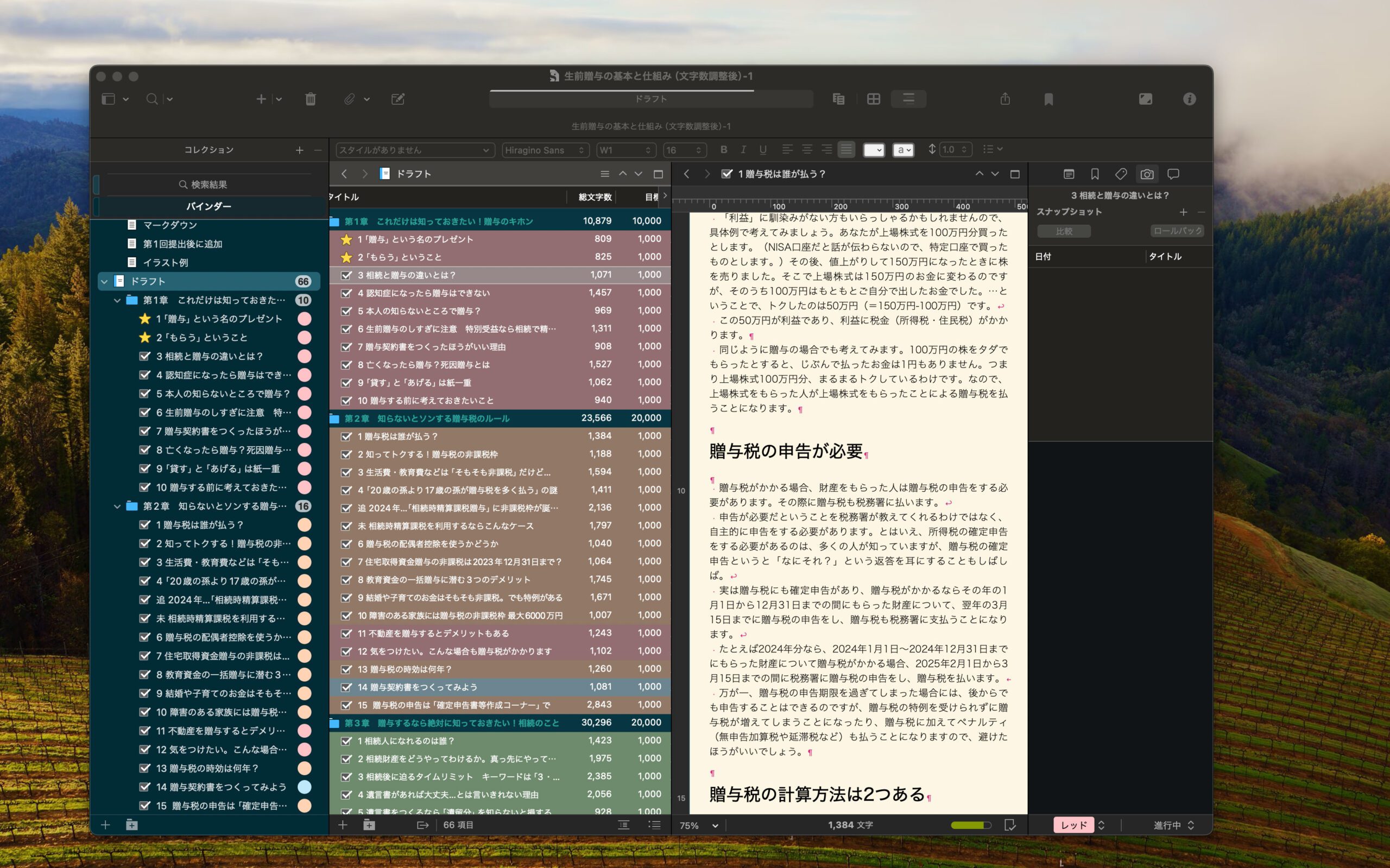Open the Compose mode pencil icon
The image size is (1390, 868).
(x=398, y=99)
